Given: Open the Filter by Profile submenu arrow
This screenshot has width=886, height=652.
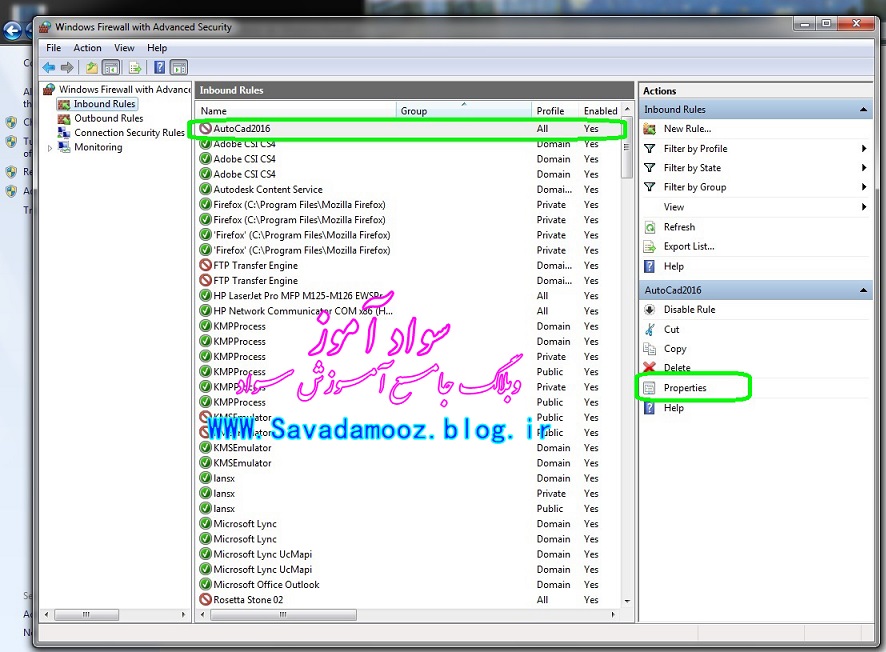Looking at the screenshot, I should tap(864, 149).
